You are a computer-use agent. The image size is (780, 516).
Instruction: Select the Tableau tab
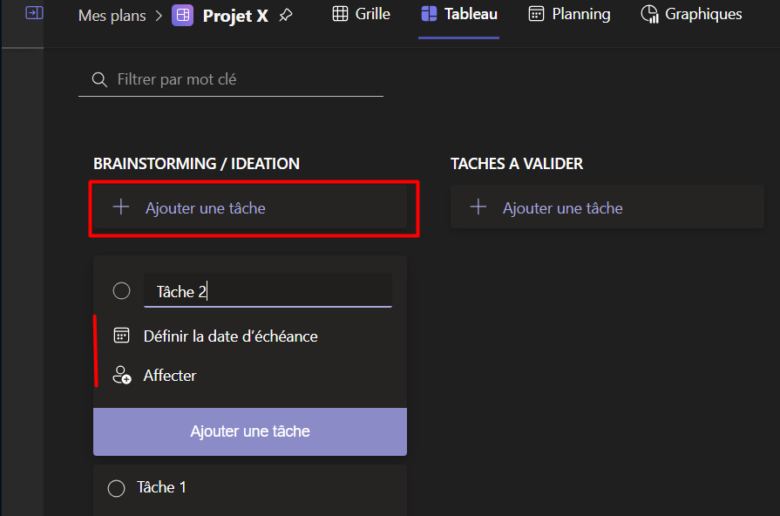click(459, 14)
